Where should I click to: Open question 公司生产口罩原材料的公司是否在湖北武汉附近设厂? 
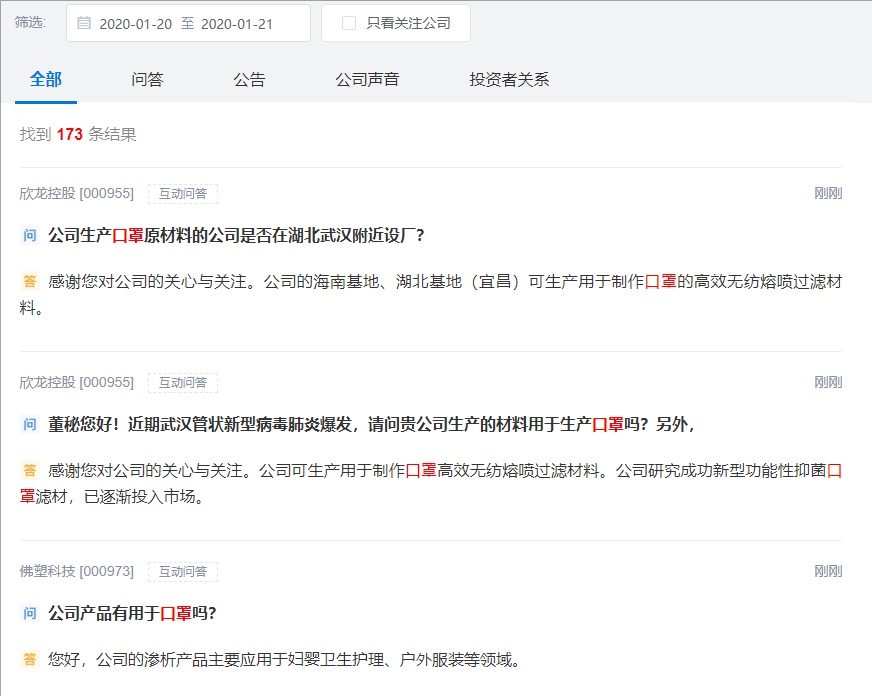(236, 235)
